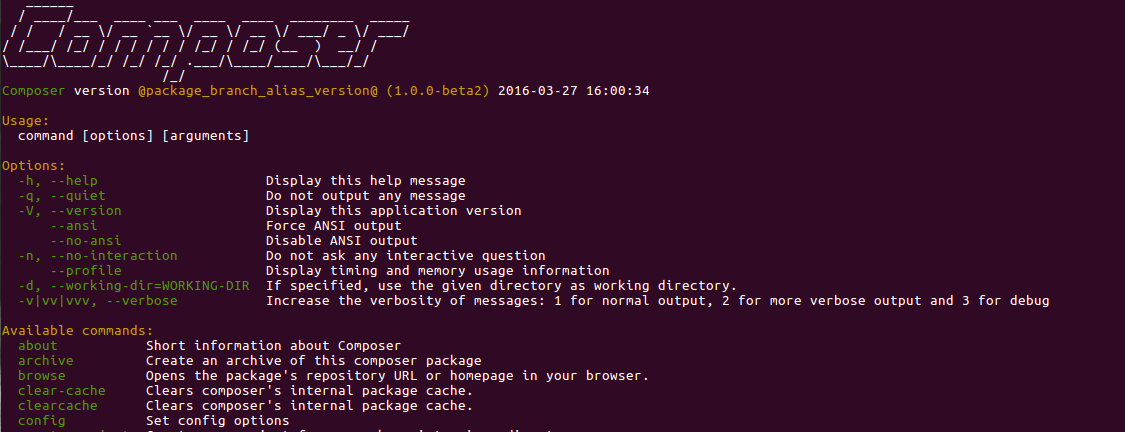Image resolution: width=1125 pixels, height=432 pixels.
Task: Click the -n, --no-interaction option
Action: 98,256
